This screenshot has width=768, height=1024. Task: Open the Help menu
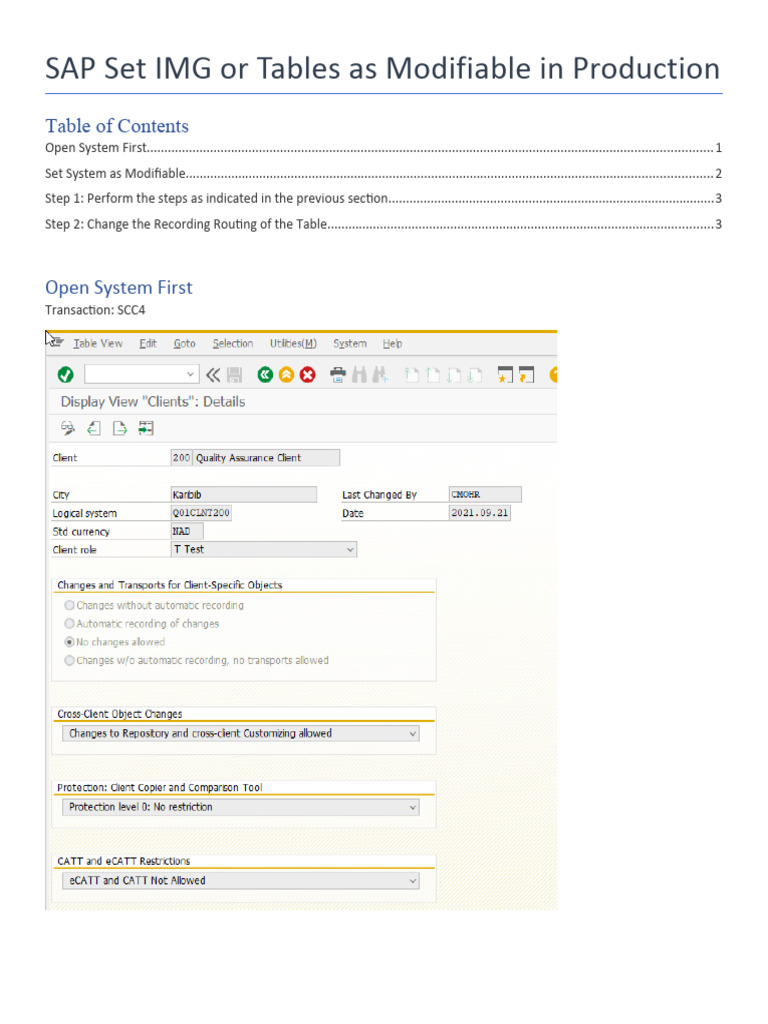coord(392,344)
